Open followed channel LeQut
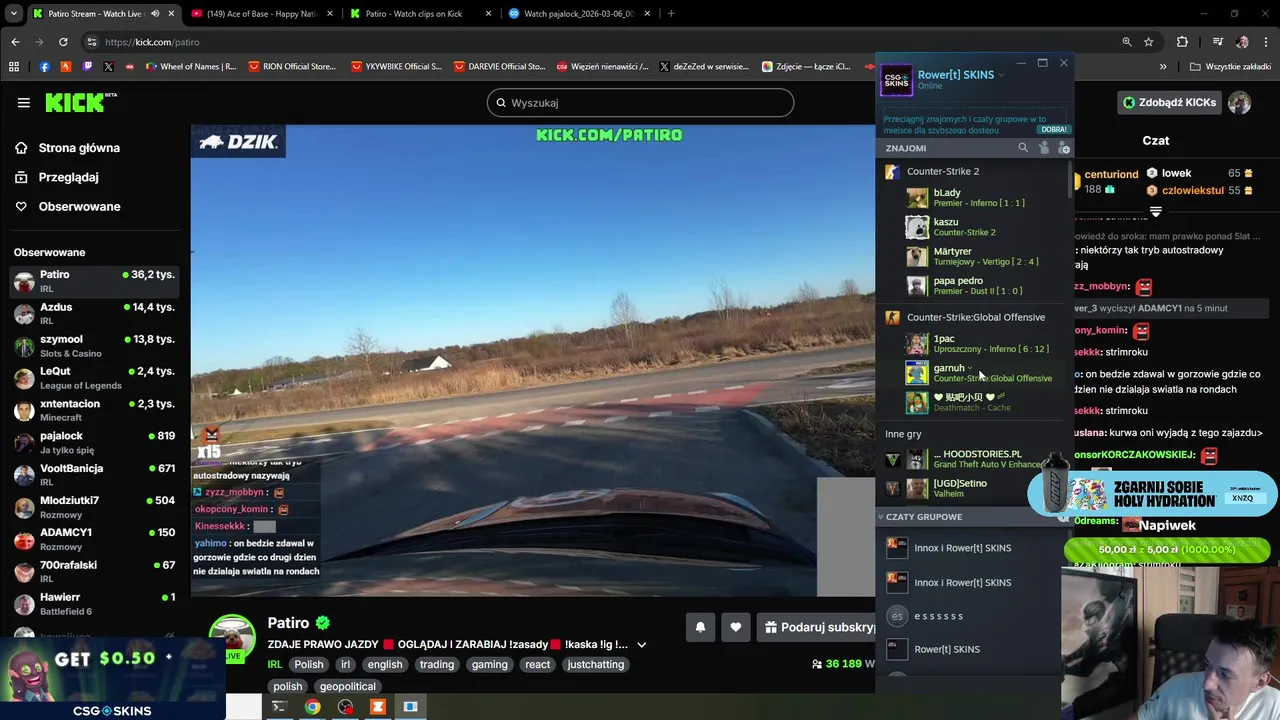Image resolution: width=1280 pixels, height=720 pixels. pyautogui.click(x=94, y=378)
